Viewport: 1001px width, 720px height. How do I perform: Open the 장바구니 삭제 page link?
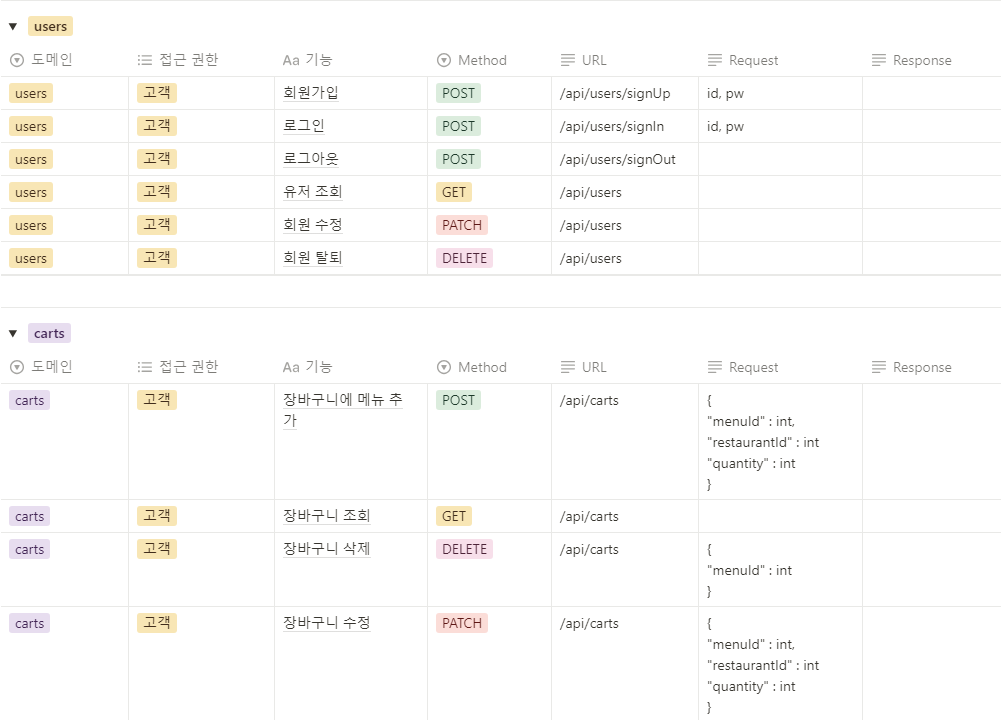326,550
